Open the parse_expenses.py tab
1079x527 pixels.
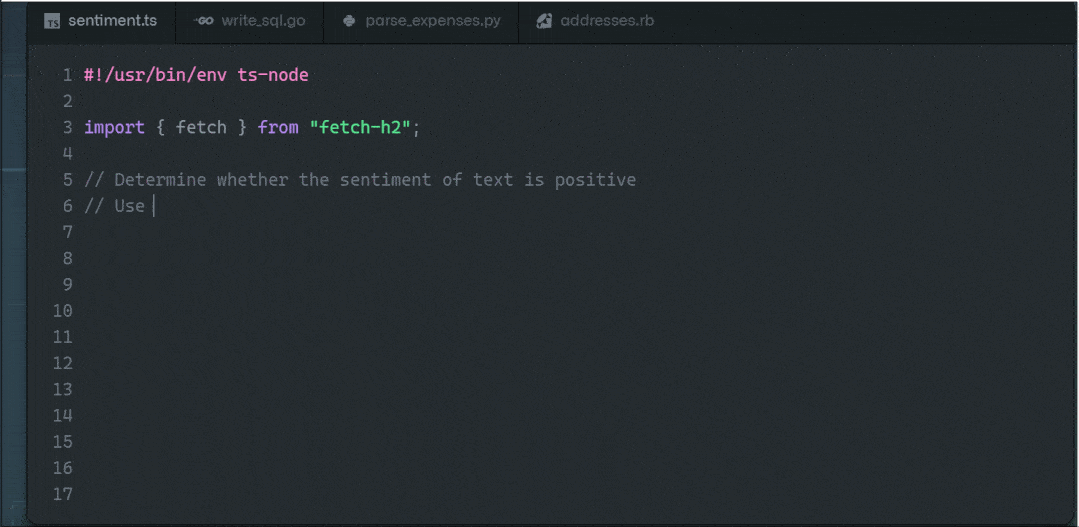(432, 21)
